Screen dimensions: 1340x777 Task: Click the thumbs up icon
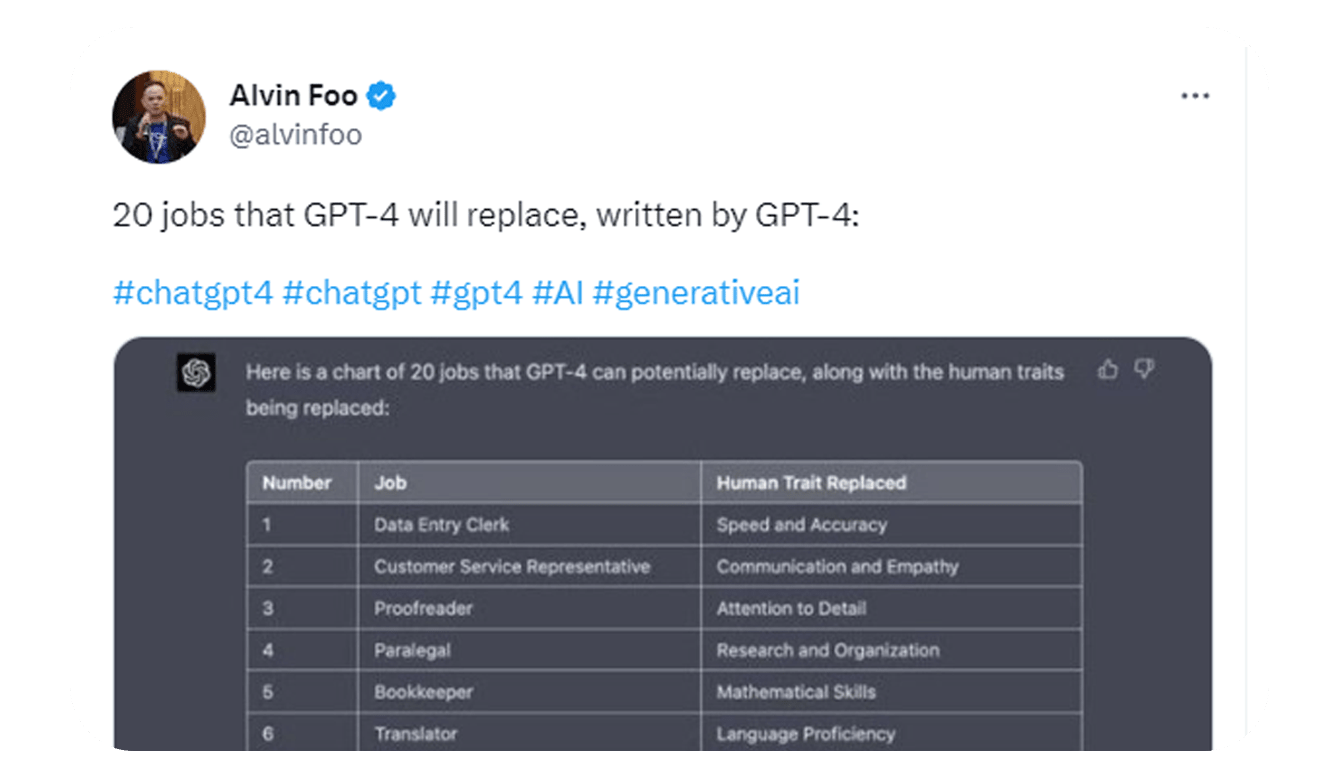[1108, 370]
